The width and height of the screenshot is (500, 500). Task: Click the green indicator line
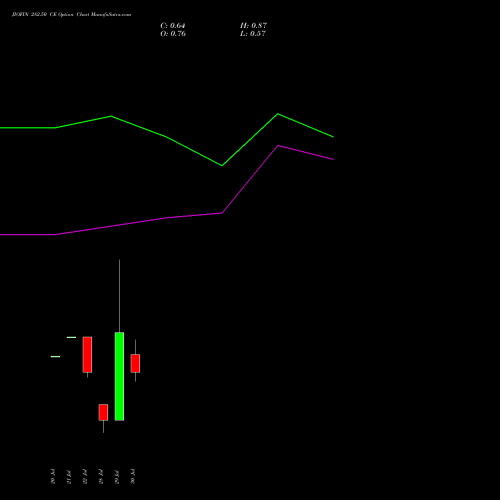167,137
